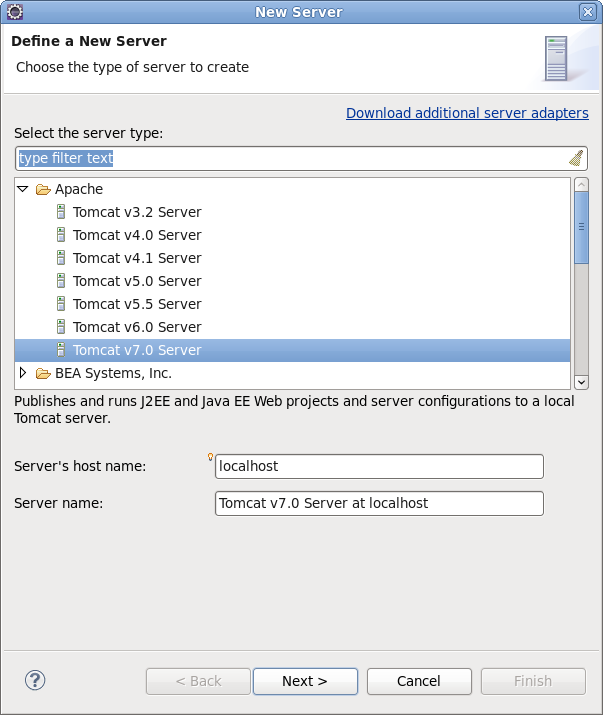603x715 pixels.
Task: Click the server list scrollbar thumb
Action: click(581, 227)
